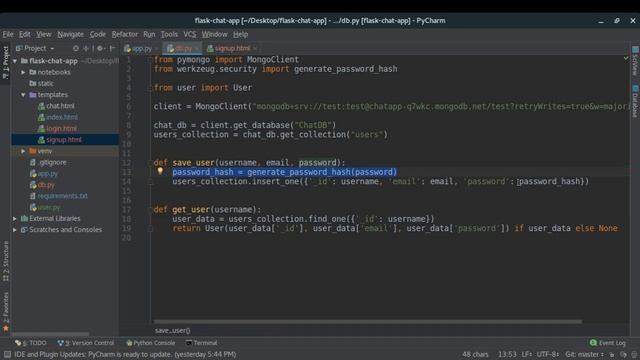This screenshot has width=640, height=360.
Task: Click the IDE and Plugin Updates status message
Action: (x=125, y=354)
